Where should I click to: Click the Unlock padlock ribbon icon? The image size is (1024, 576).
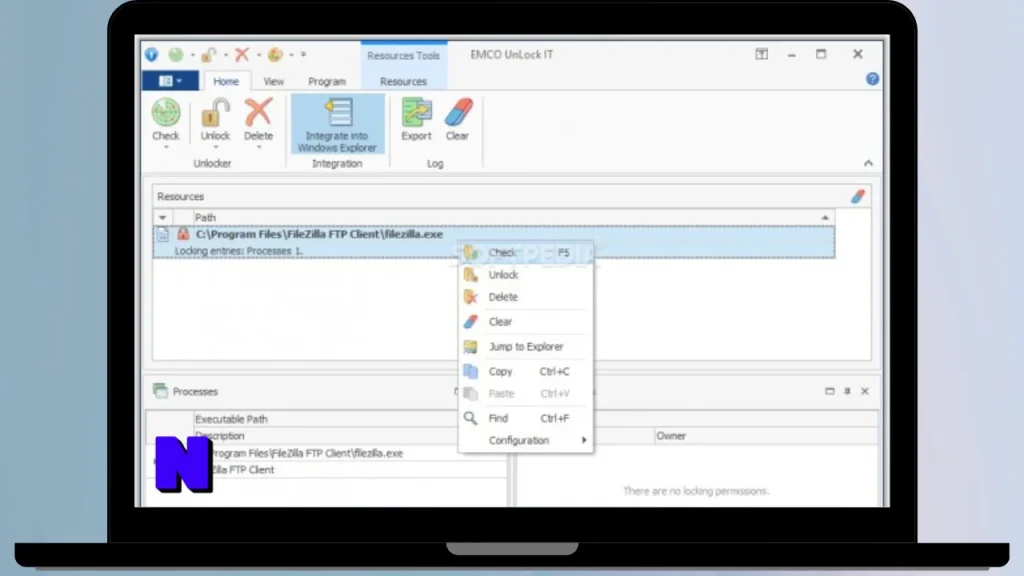(215, 112)
